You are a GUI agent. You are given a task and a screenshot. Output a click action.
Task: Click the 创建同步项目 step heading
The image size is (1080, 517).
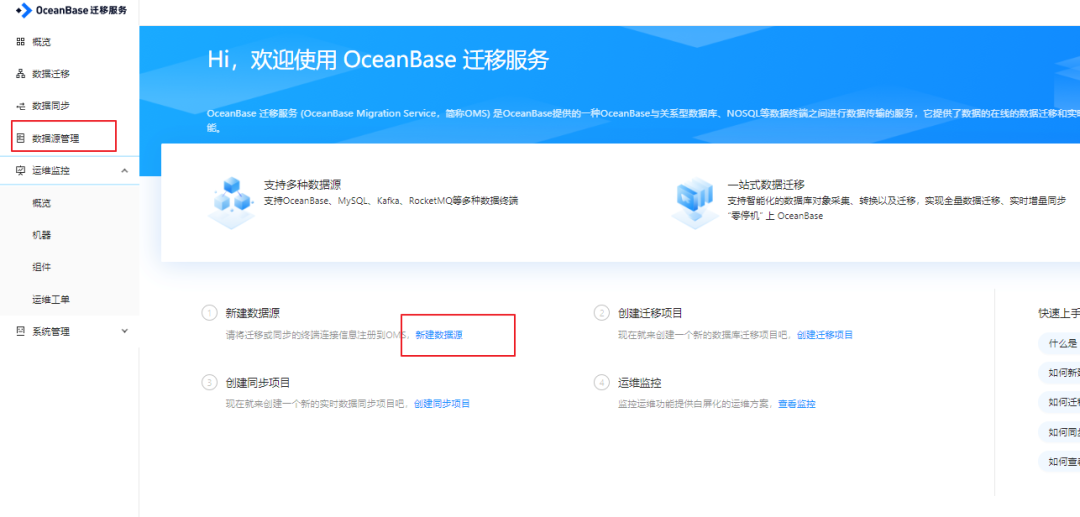[258, 382]
